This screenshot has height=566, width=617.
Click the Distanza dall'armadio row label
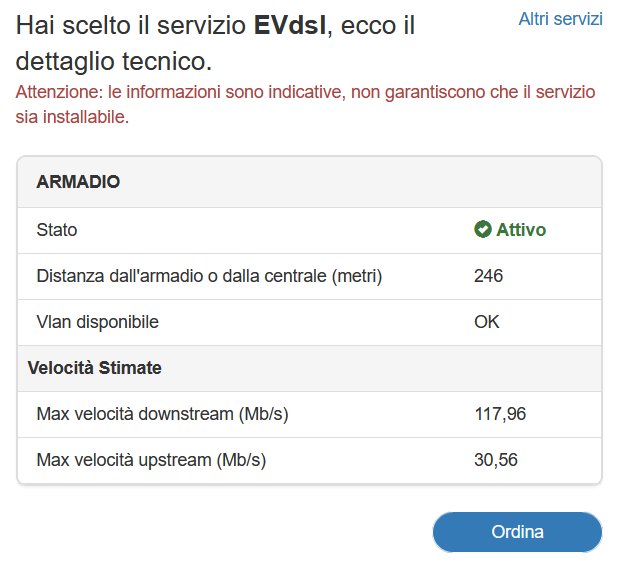[209, 276]
